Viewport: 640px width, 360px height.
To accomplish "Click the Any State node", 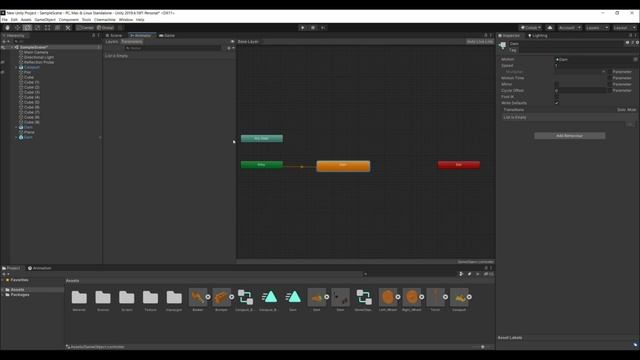I will [x=262, y=138].
